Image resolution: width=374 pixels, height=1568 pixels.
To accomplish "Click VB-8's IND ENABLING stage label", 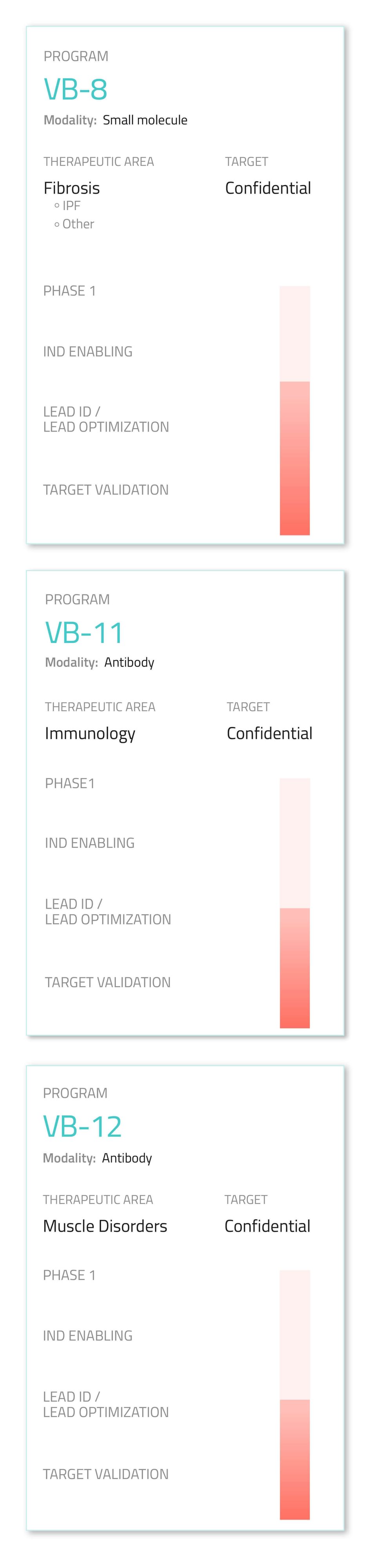I will click(88, 351).
